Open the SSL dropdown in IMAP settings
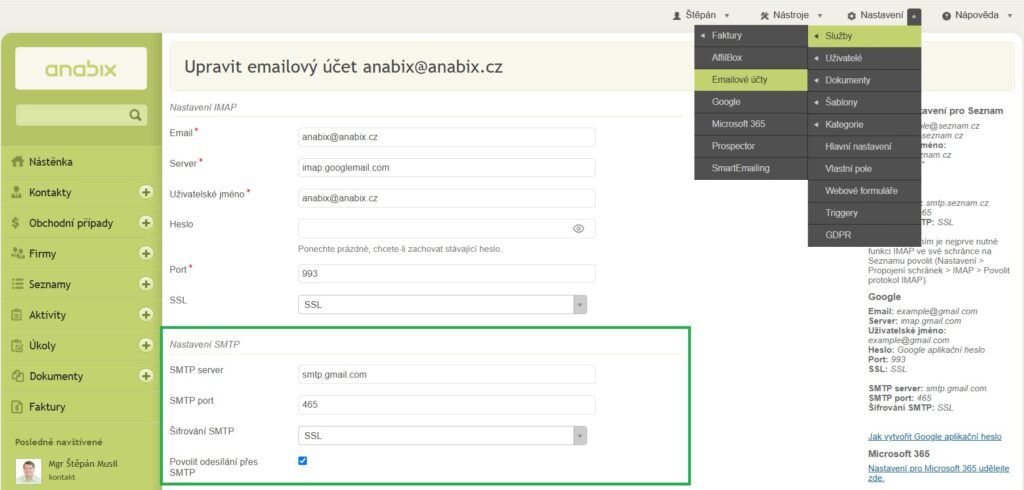1024x490 pixels. click(x=442, y=304)
